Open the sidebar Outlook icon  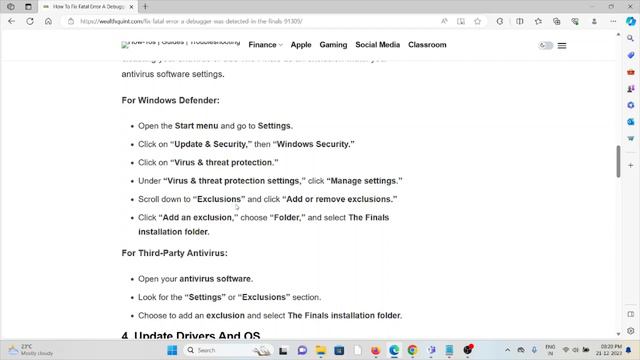tap(631, 122)
